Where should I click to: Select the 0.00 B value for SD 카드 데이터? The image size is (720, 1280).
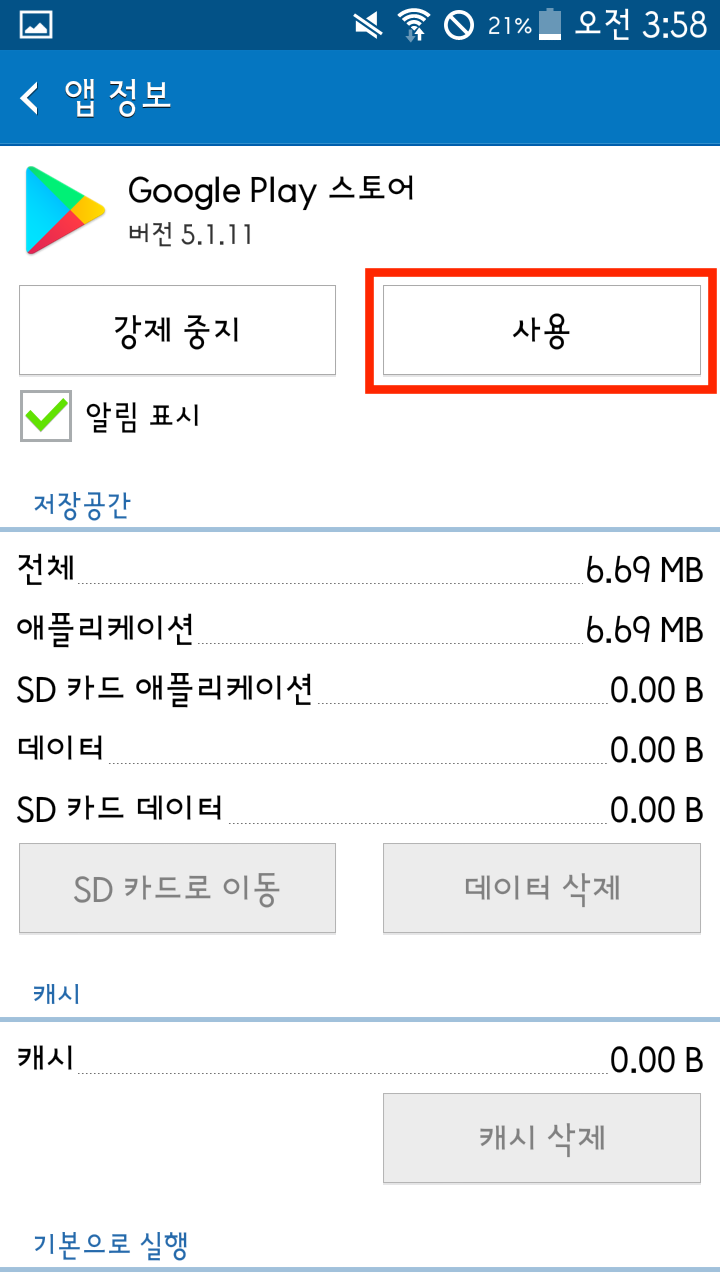point(656,810)
